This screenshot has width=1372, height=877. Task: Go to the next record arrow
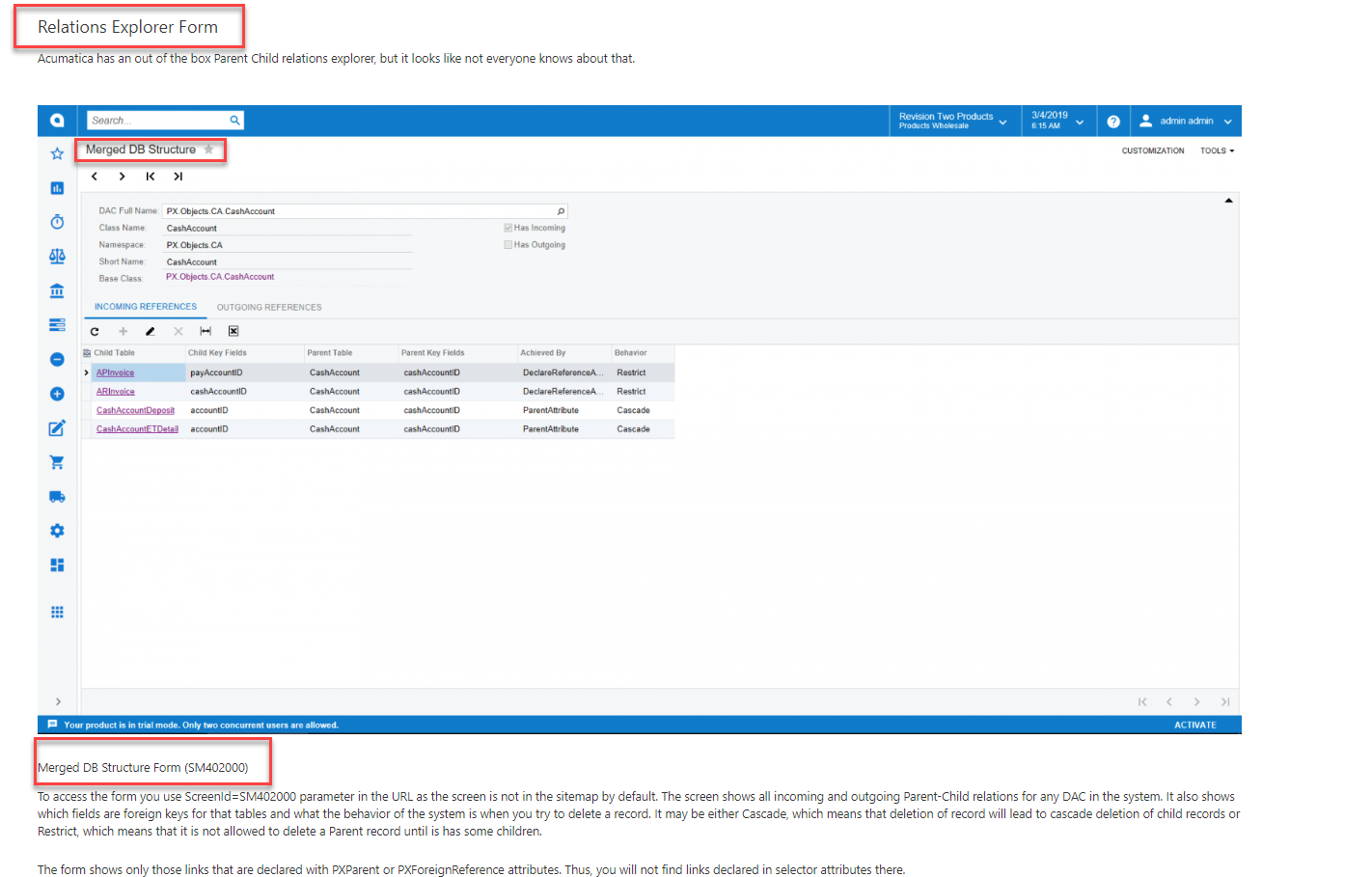click(122, 177)
